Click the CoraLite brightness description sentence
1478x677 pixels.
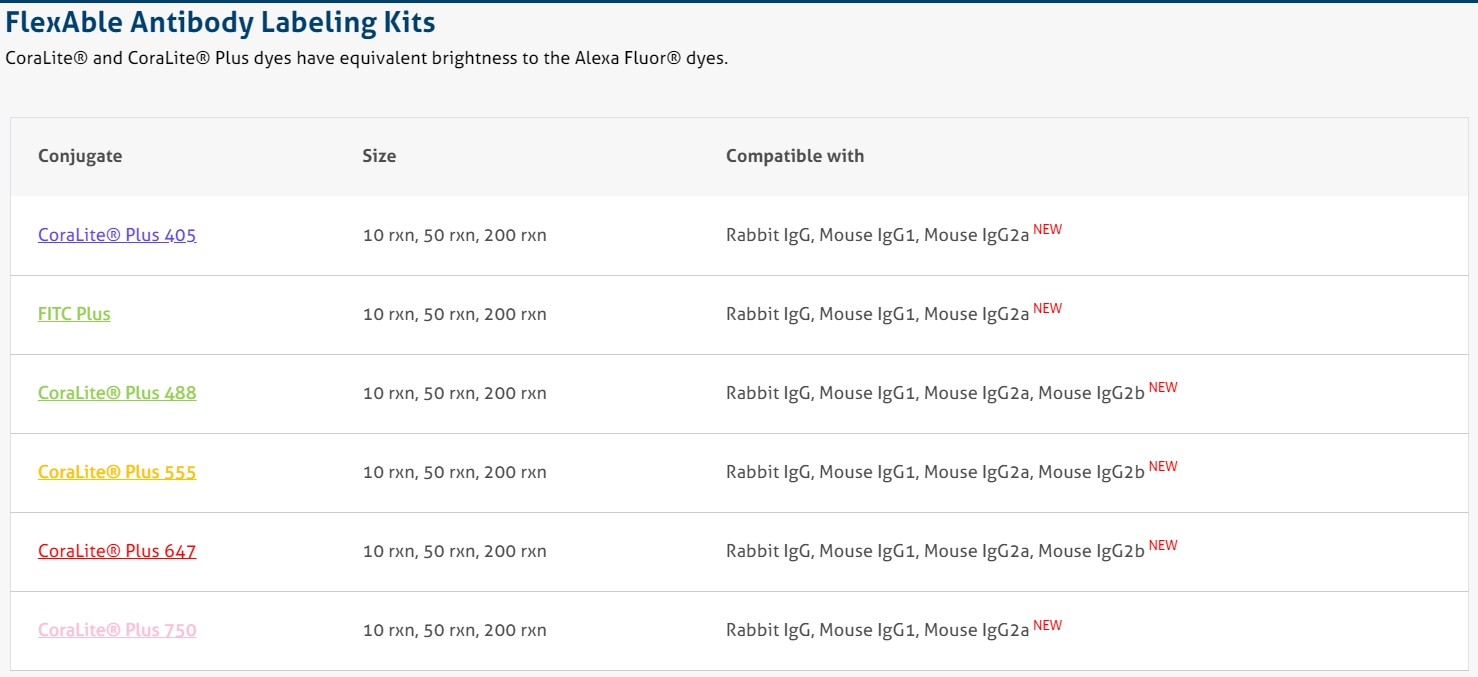(366, 58)
